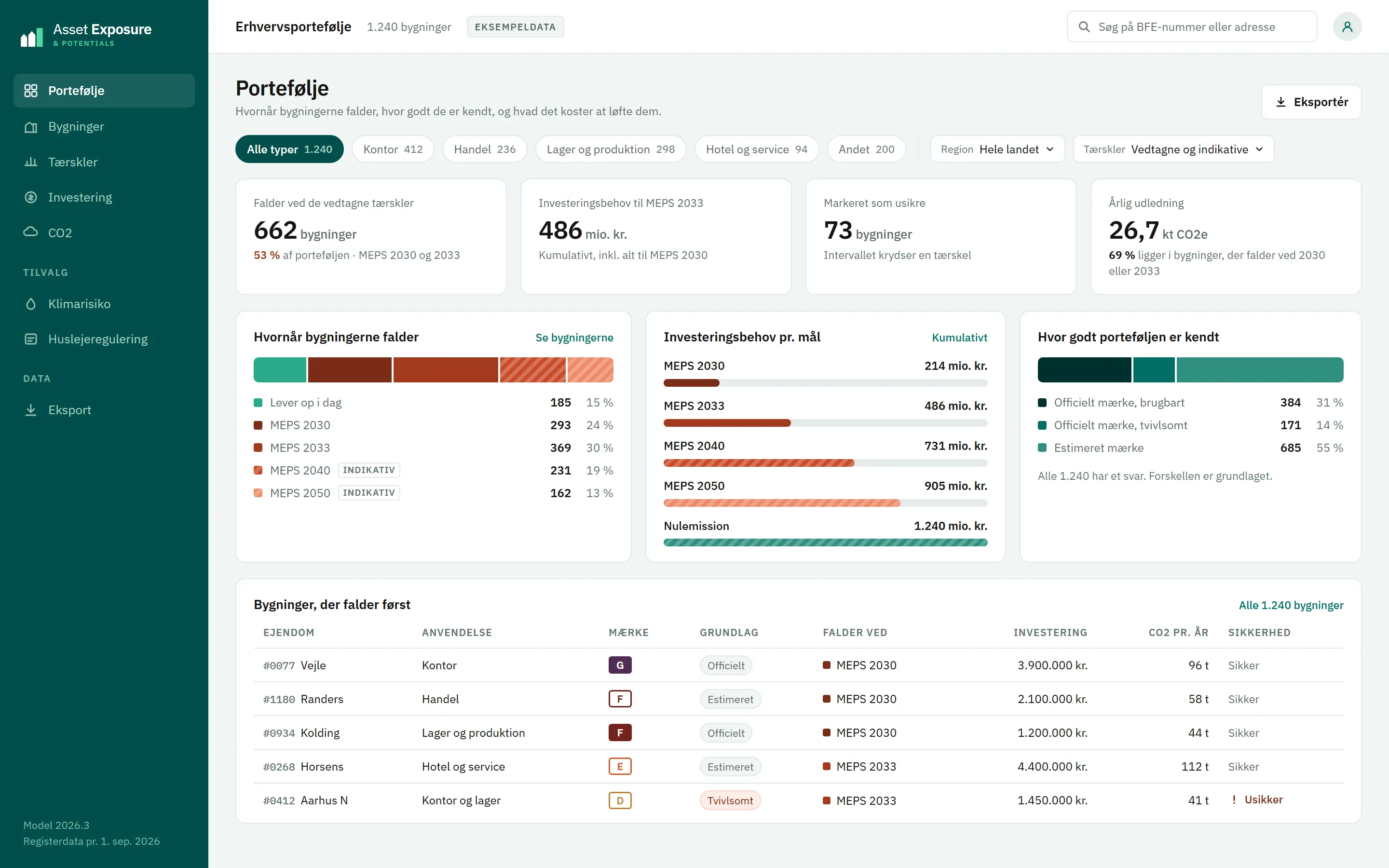Click the Lever op i dag legend swatch
The image size is (1389, 868).
(259, 403)
